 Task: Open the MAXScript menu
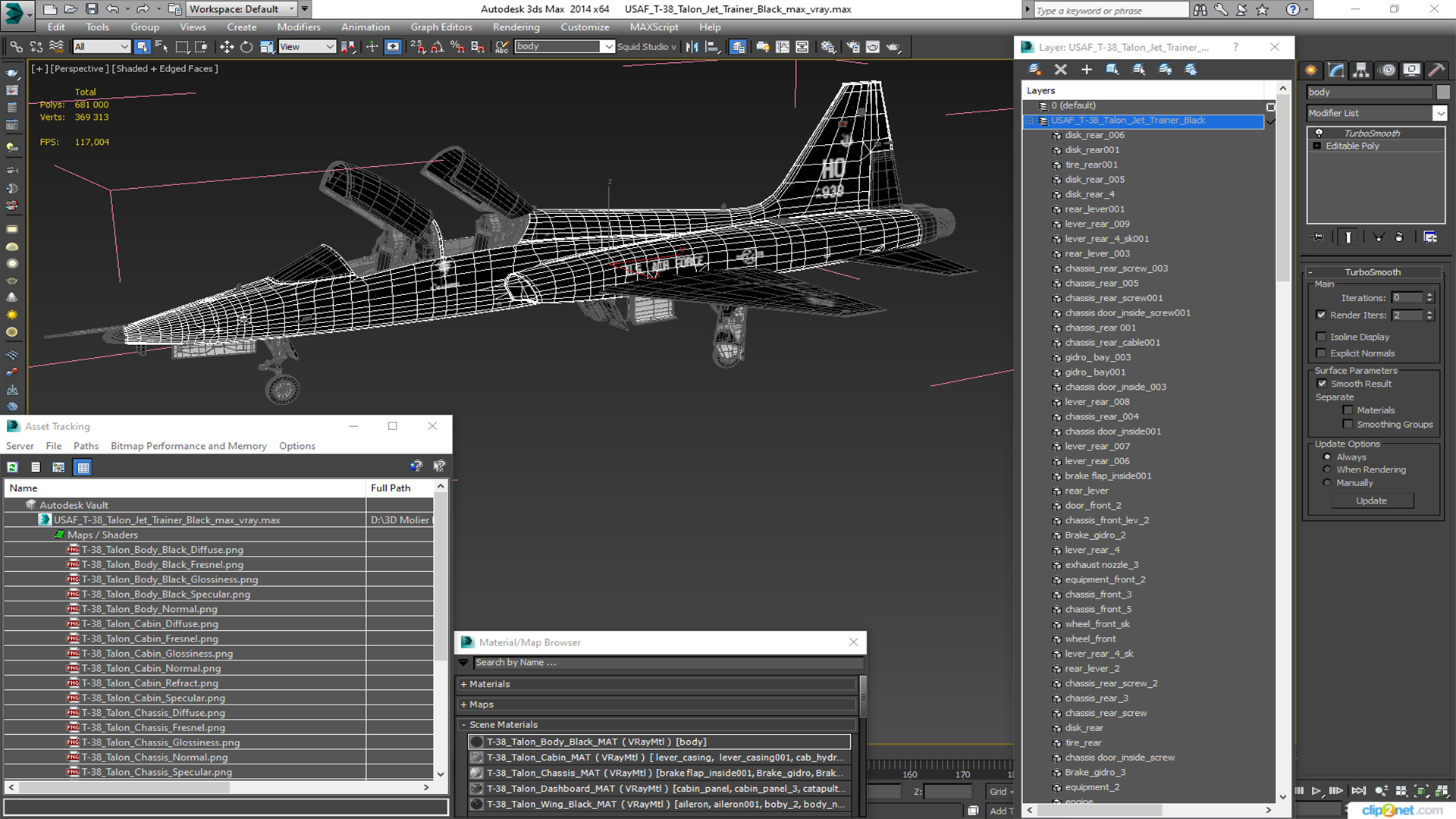[x=654, y=27]
